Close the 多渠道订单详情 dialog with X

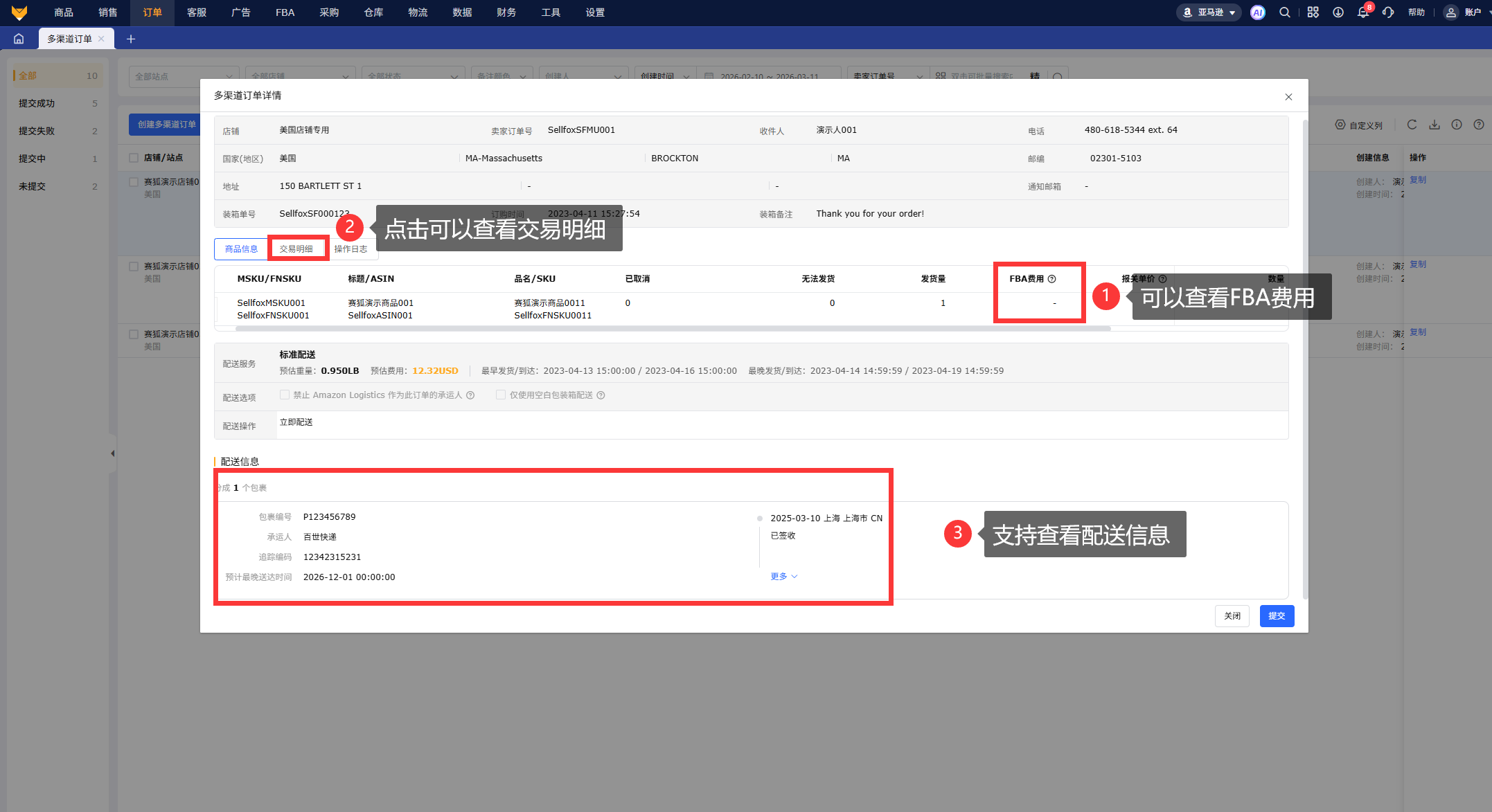(1288, 97)
